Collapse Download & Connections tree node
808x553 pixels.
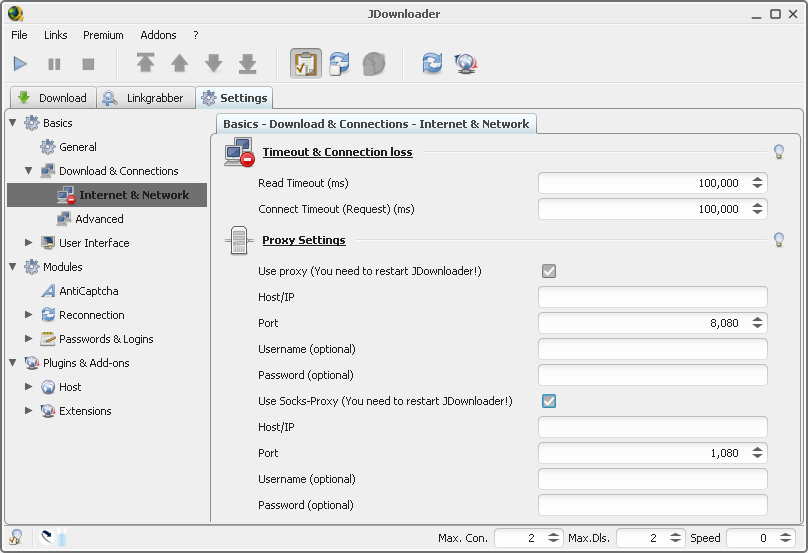coord(29,171)
